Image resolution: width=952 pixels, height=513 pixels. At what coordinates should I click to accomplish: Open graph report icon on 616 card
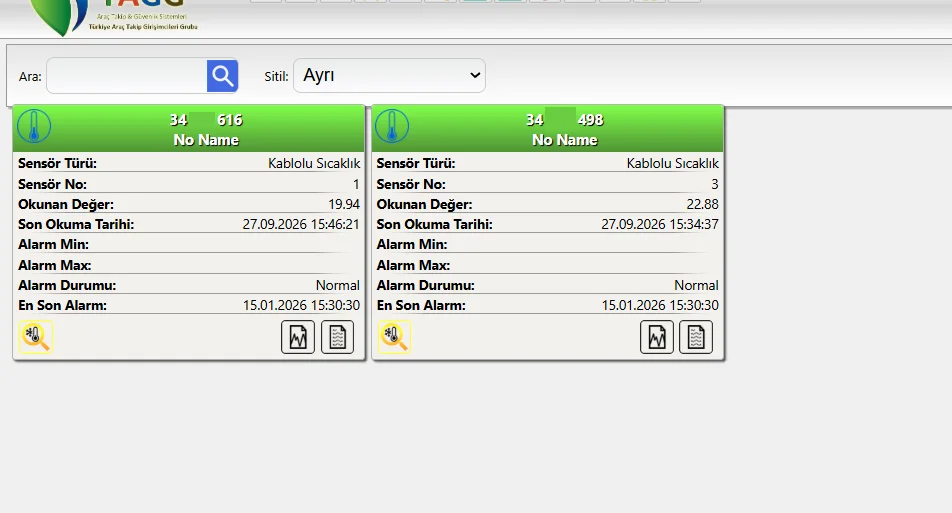(x=298, y=337)
